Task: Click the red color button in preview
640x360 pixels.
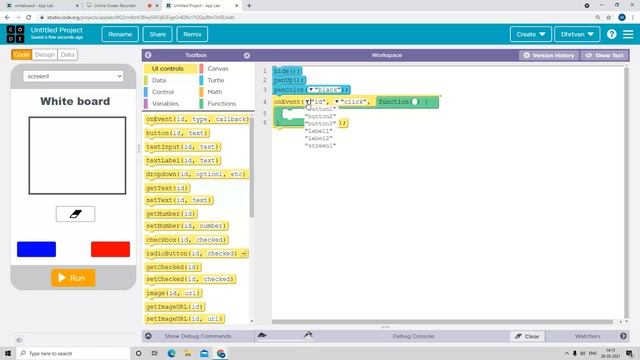Action: click(110, 249)
